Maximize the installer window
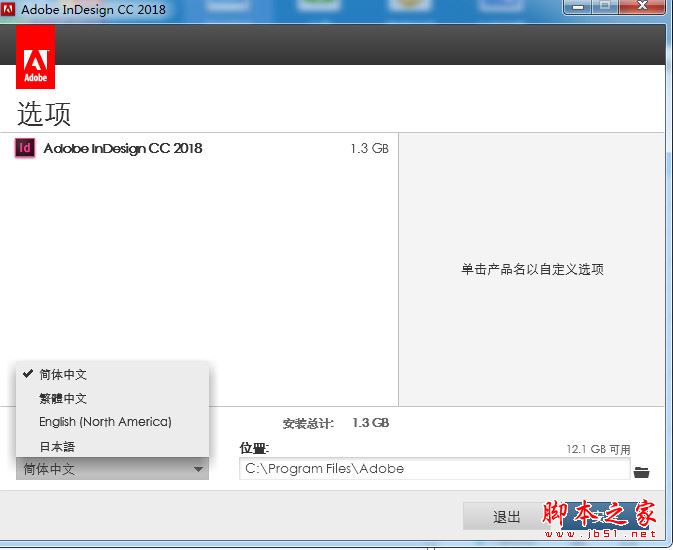673x550 pixels. (x=605, y=6)
